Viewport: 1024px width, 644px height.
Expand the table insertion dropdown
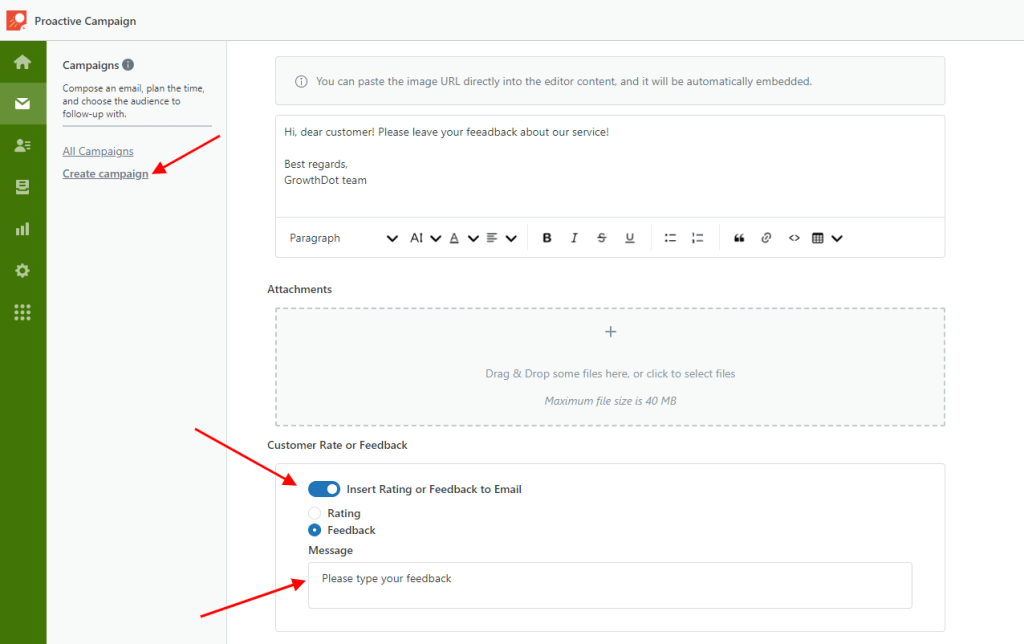pos(837,238)
